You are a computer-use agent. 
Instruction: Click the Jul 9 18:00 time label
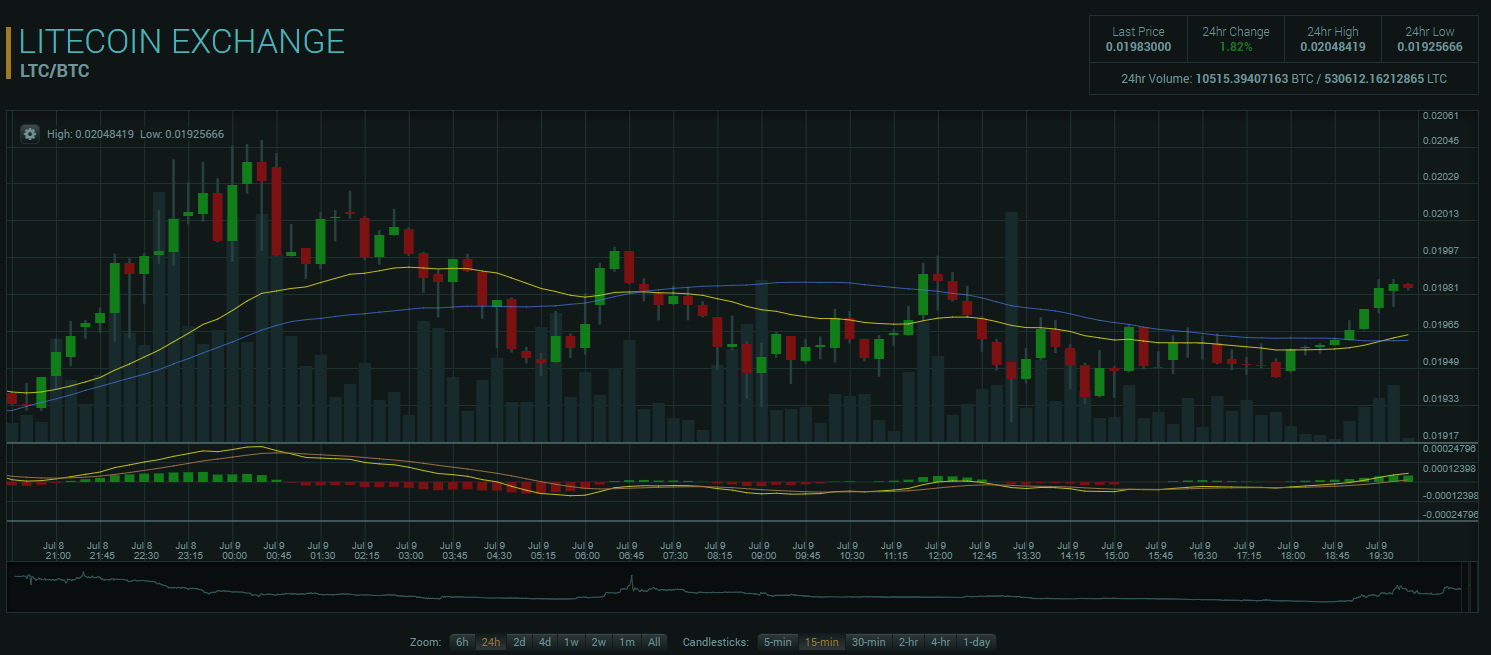pos(1292,550)
